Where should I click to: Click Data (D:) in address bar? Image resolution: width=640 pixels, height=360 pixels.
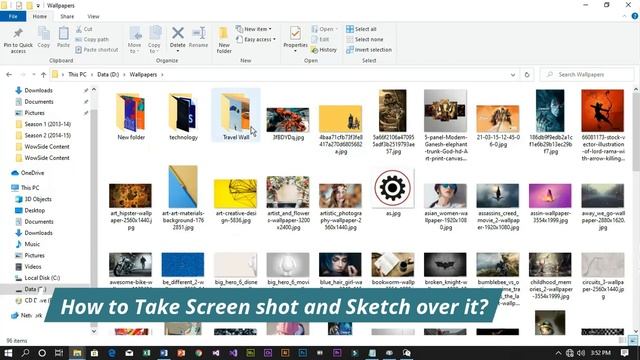[x=108, y=75]
